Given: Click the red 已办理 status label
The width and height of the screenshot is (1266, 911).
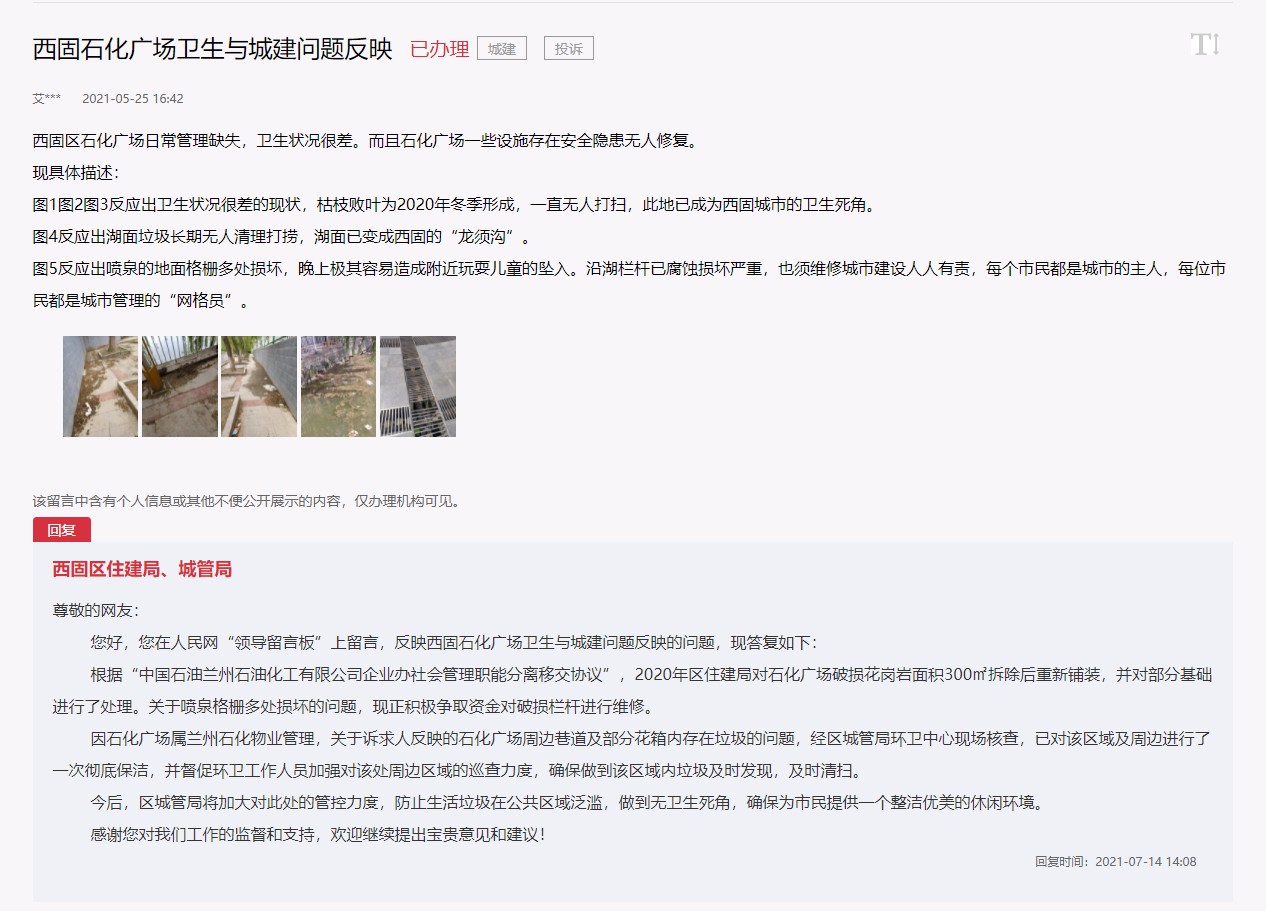Looking at the screenshot, I should (439, 49).
